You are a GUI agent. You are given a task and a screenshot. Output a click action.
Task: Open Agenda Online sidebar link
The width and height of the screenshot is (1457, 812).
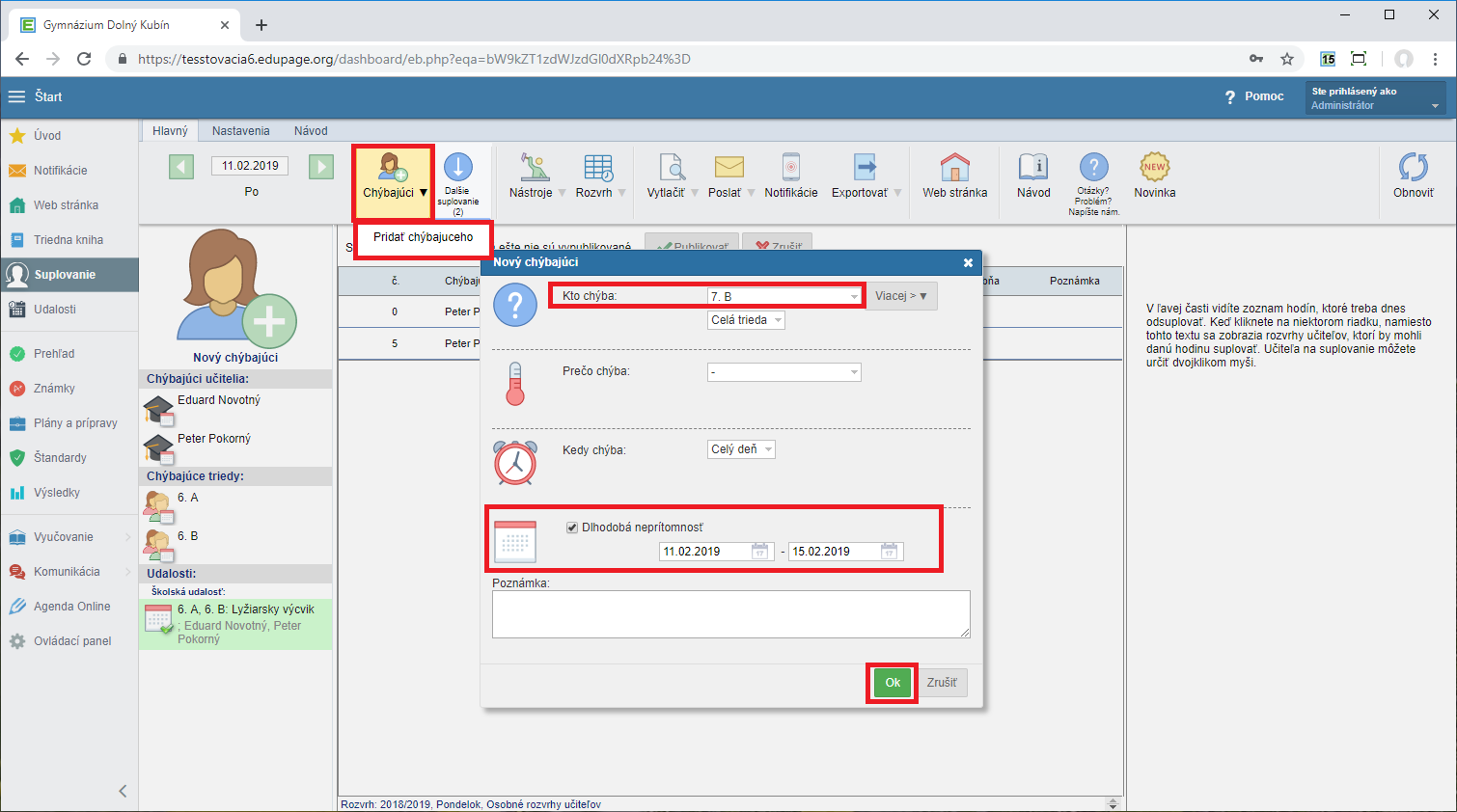point(71,607)
